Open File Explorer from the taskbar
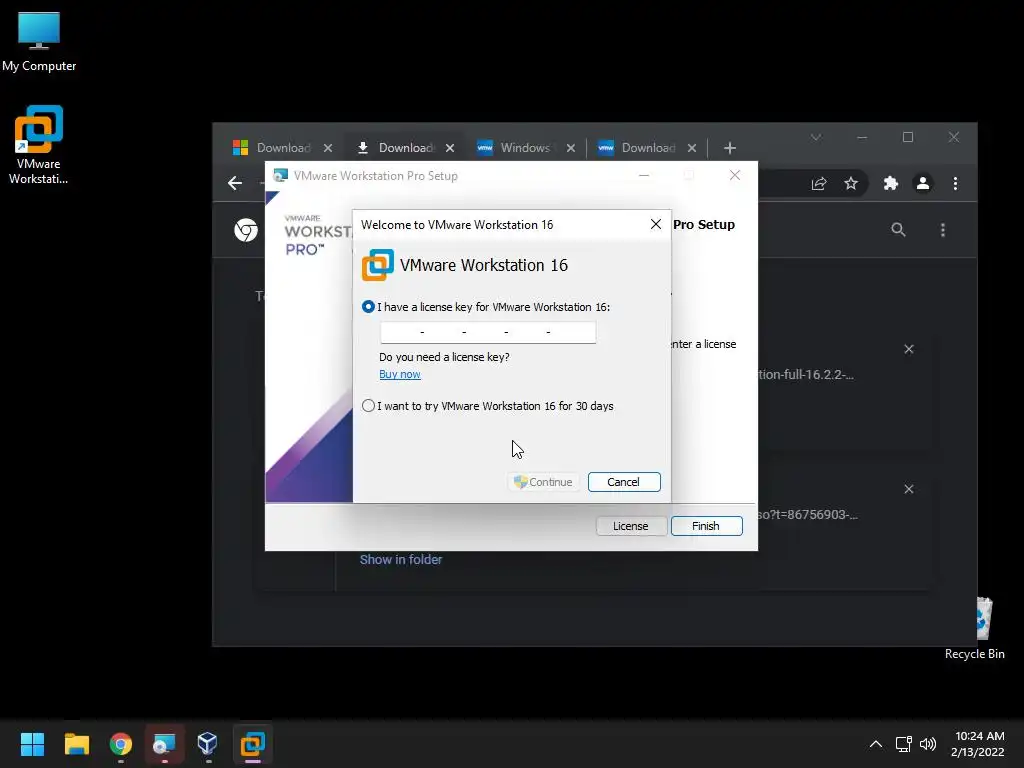 click(76, 744)
